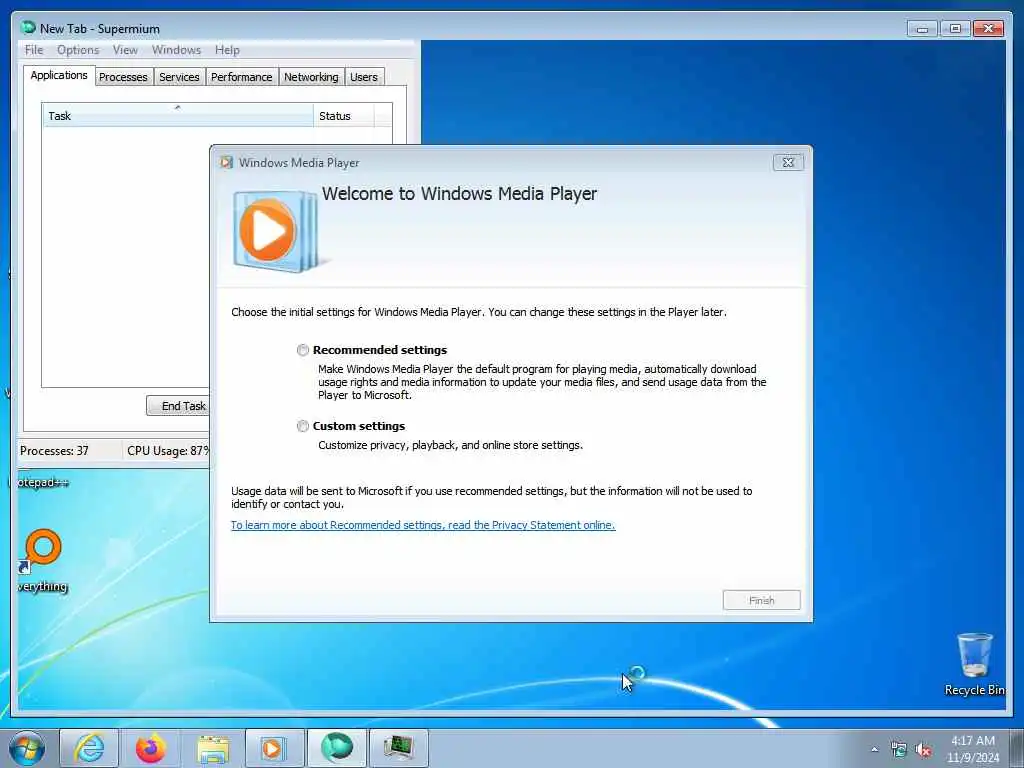
Task: Open the Help menu in Task Manager
Action: pyautogui.click(x=227, y=50)
